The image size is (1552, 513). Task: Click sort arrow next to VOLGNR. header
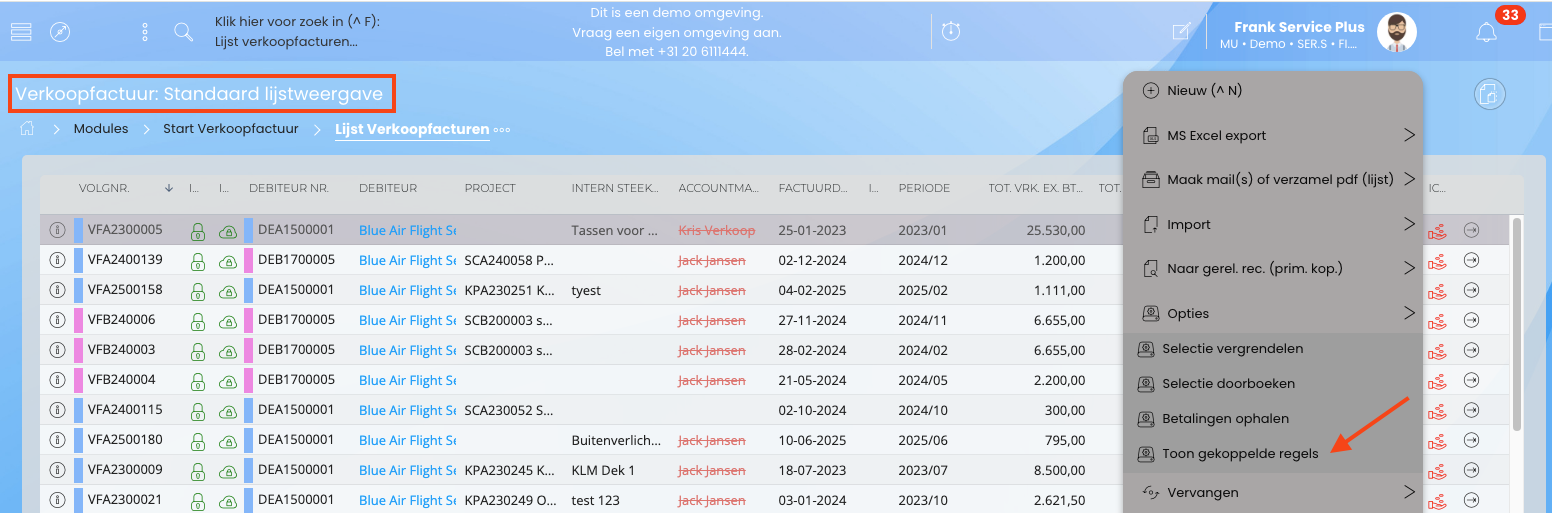pos(169,188)
